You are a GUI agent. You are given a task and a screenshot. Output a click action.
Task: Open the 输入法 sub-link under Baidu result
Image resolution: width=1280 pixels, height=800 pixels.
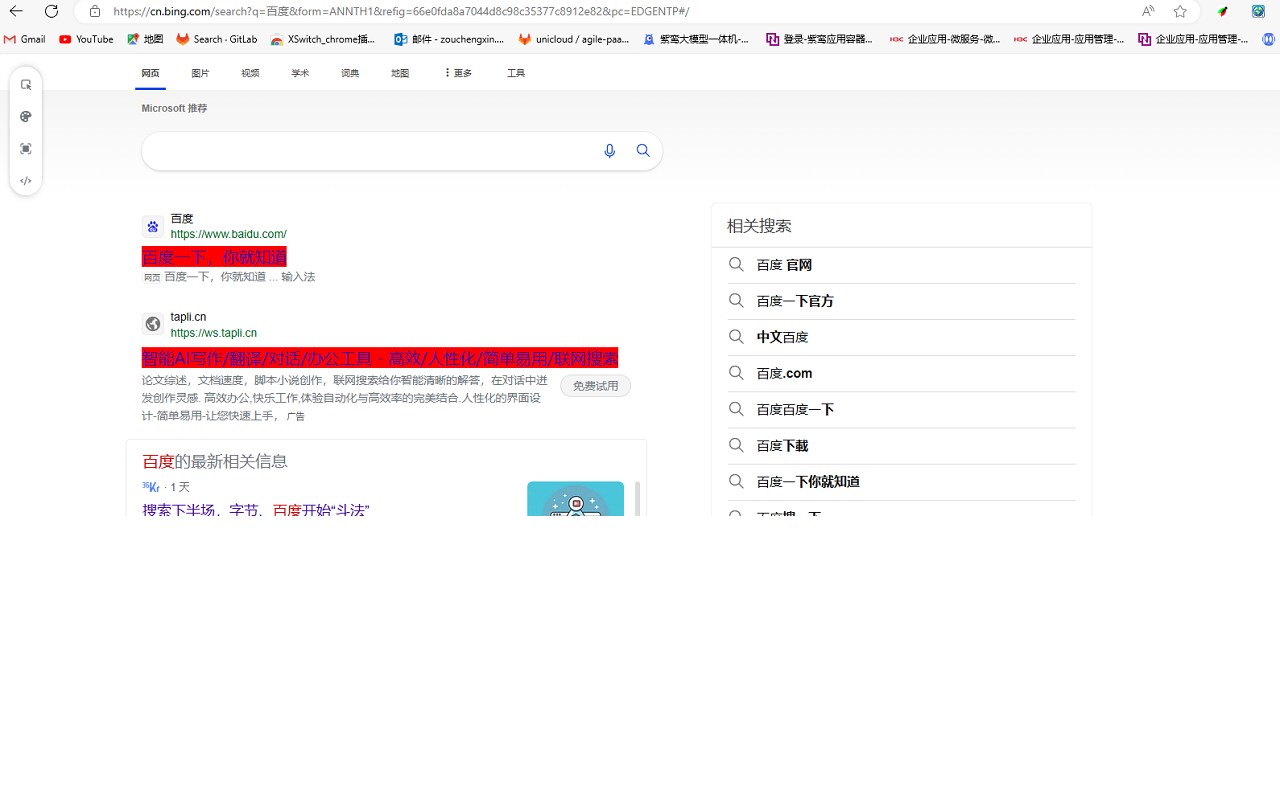[298, 277]
